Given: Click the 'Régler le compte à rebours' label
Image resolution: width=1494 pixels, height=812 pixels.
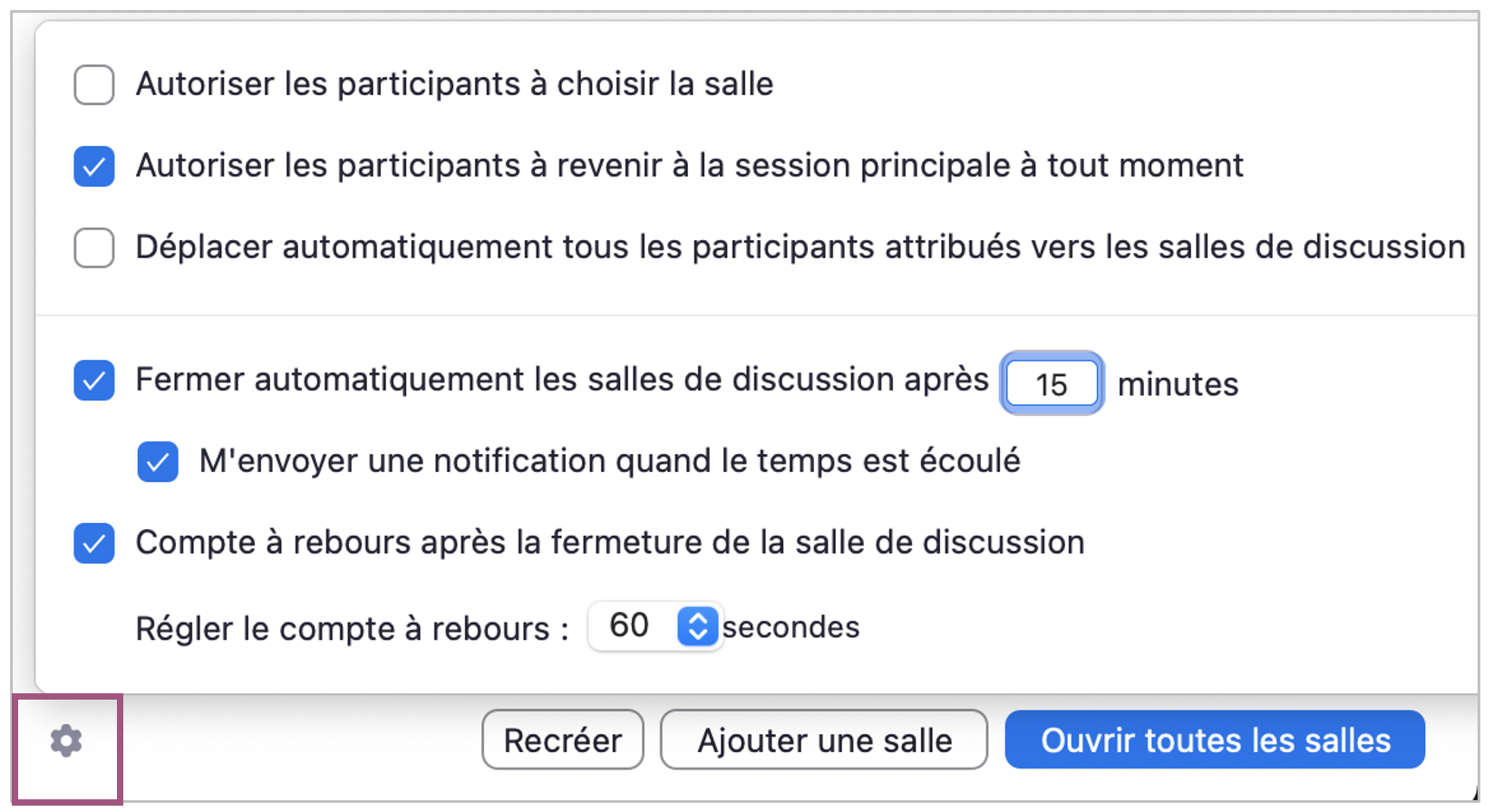Looking at the screenshot, I should (352, 629).
